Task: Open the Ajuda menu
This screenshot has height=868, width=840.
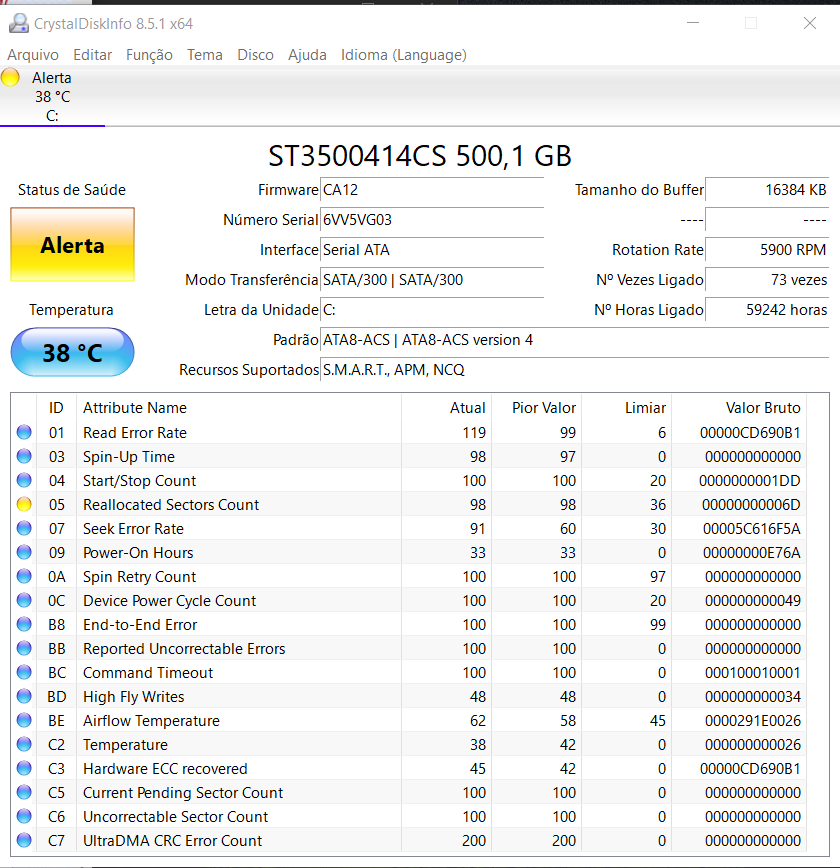Action: [x=307, y=55]
